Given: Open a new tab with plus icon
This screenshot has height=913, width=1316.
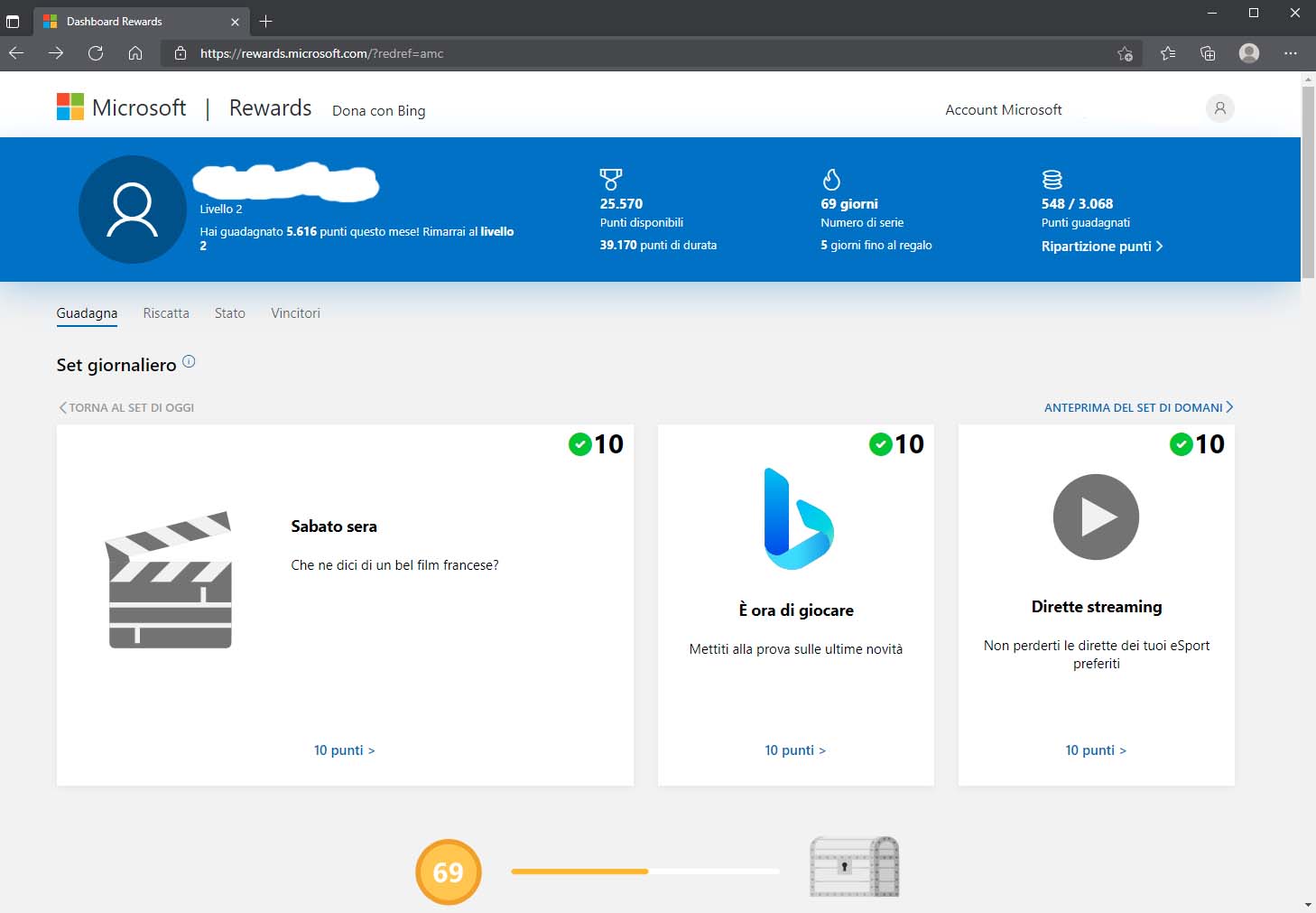Looking at the screenshot, I should coord(265,21).
